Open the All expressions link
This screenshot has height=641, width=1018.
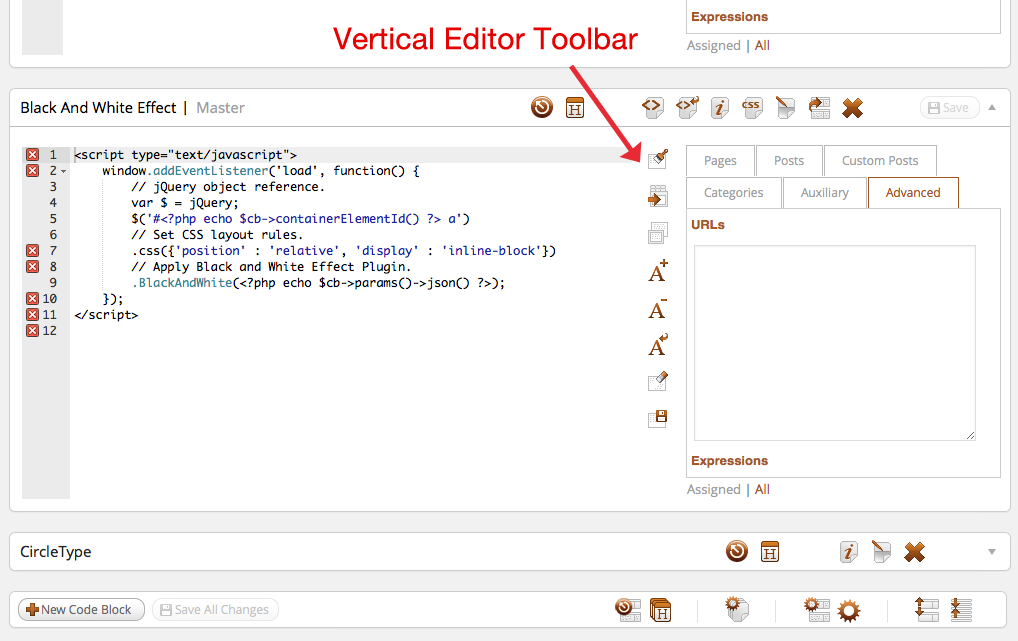coord(762,489)
